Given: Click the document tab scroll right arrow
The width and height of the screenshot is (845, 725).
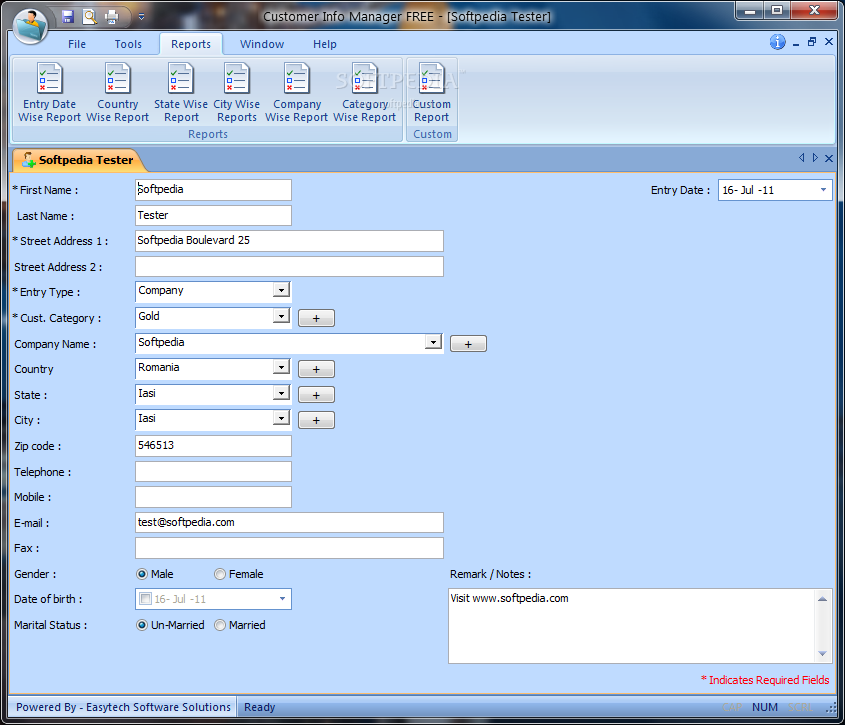Looking at the screenshot, I should click(x=815, y=157).
